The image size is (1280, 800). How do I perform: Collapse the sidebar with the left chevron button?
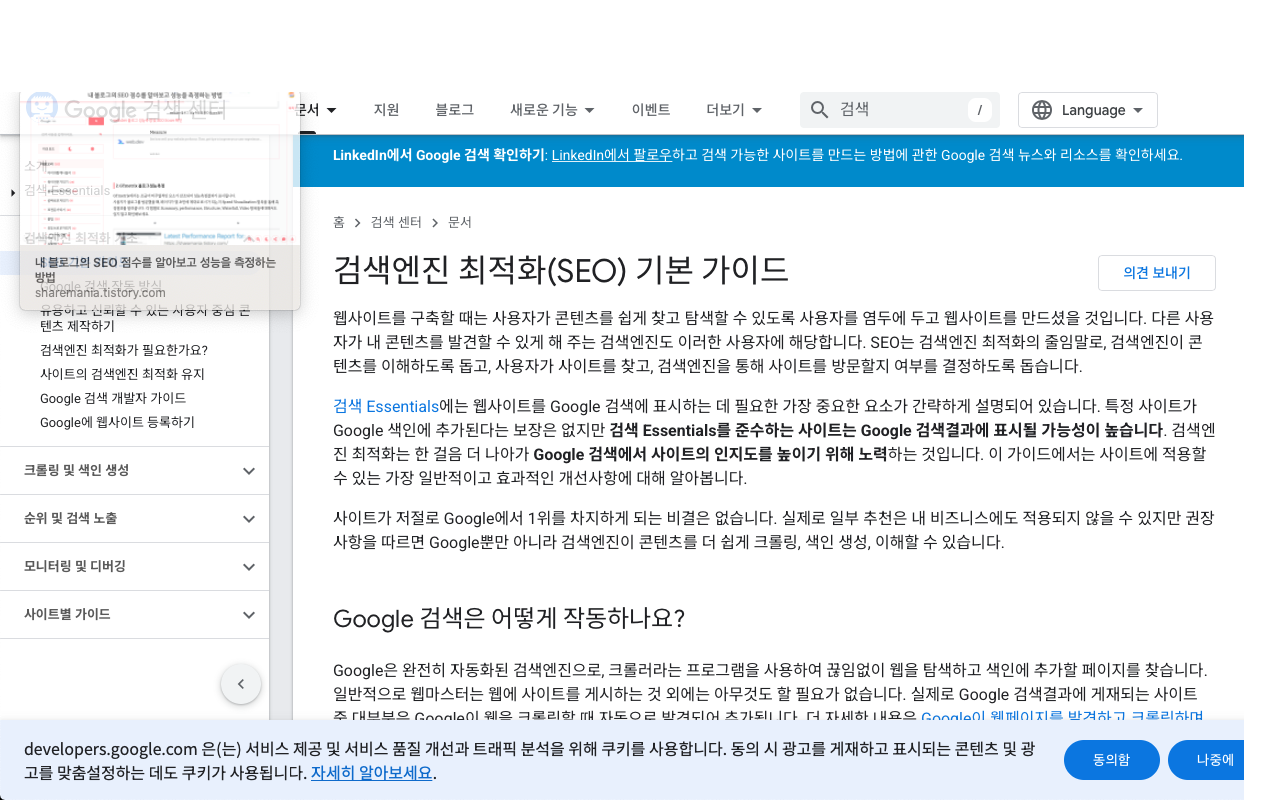click(241, 684)
